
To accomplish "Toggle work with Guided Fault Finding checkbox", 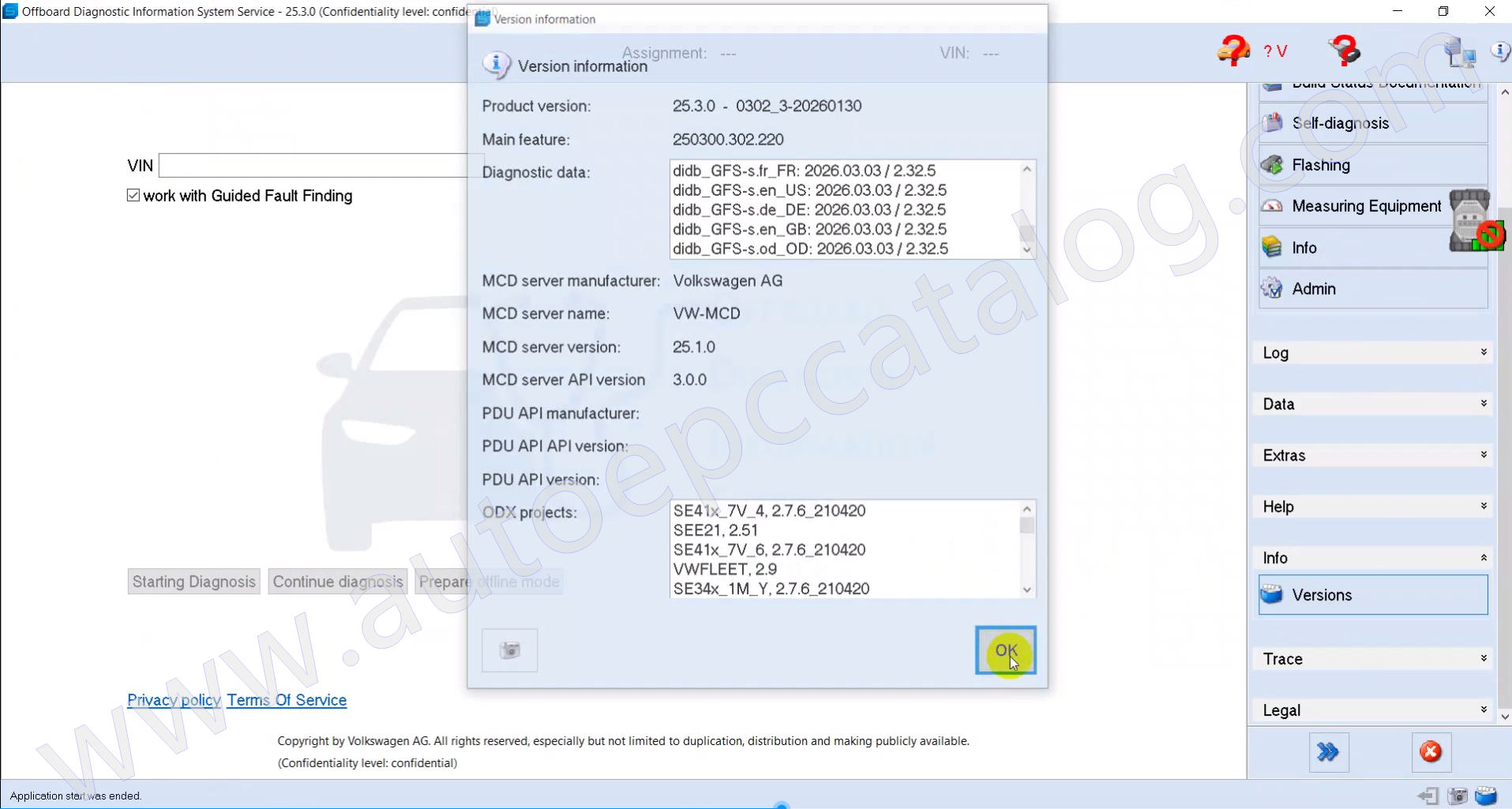I will tap(133, 195).
